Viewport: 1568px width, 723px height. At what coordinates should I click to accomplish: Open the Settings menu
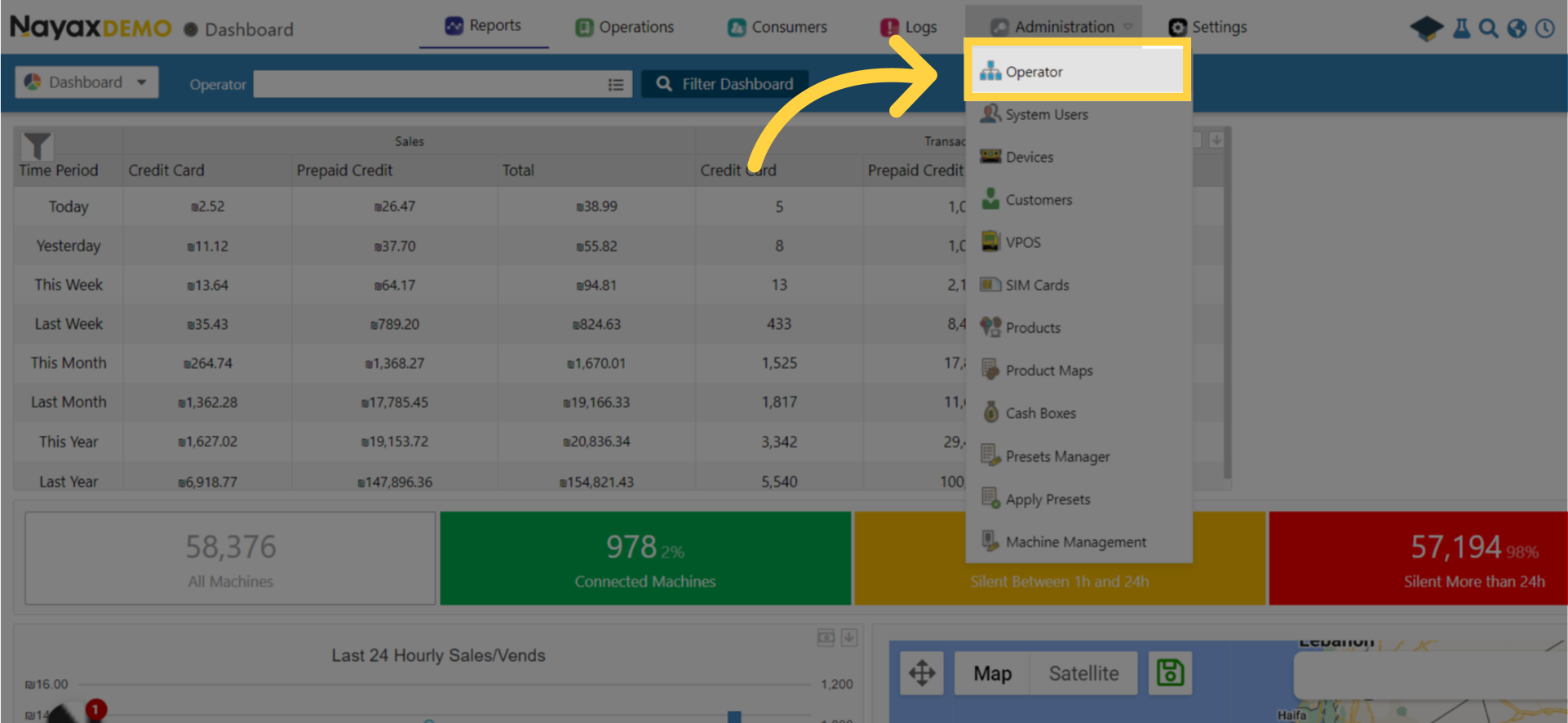click(x=1208, y=27)
